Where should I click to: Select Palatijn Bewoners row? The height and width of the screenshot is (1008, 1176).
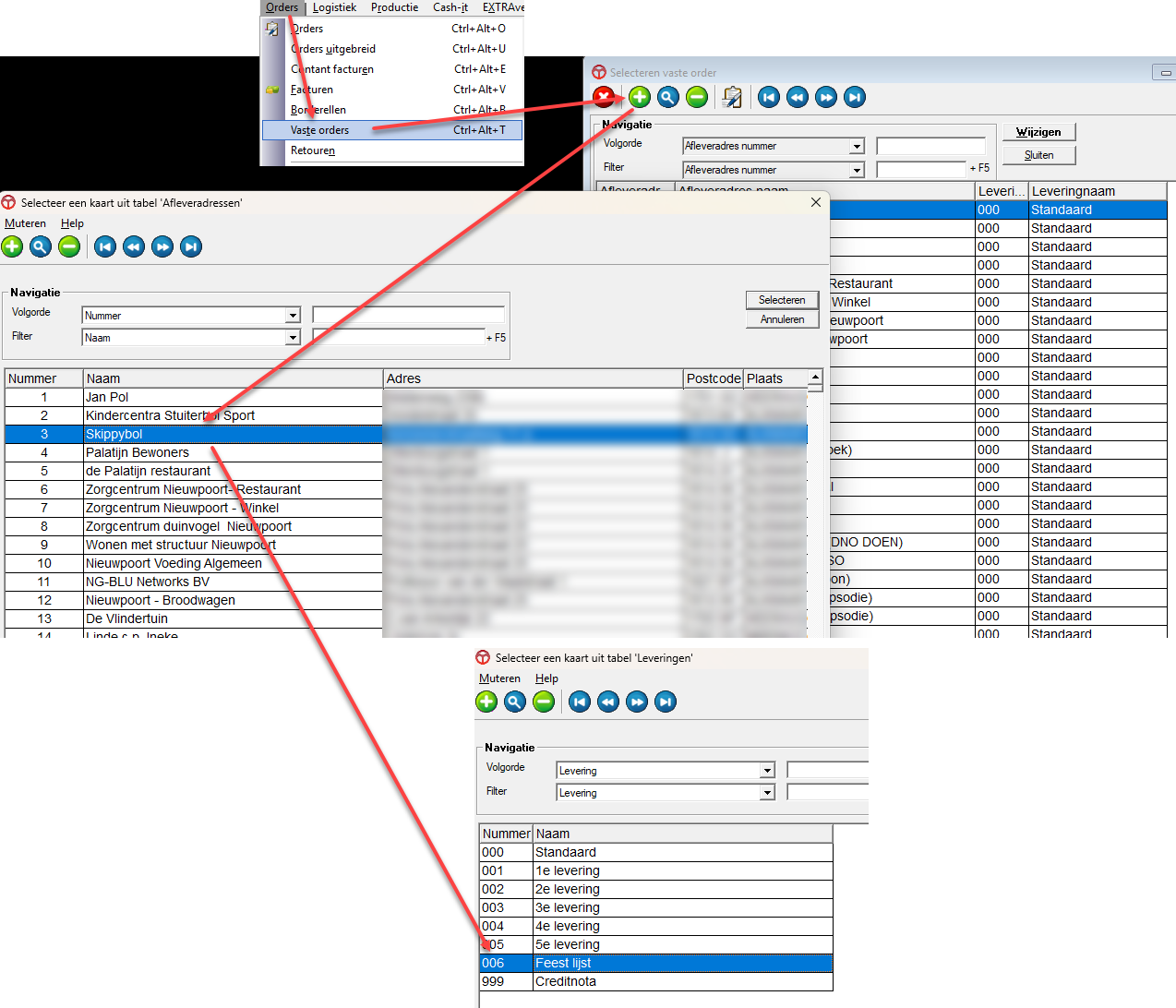click(x=406, y=452)
